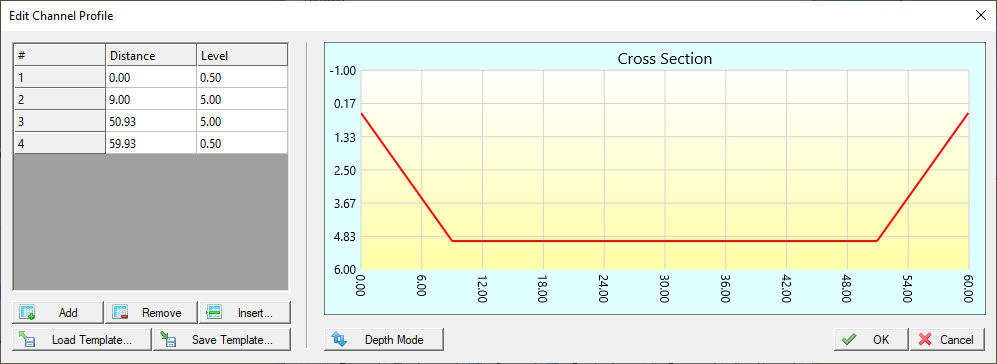
Task: Click the Cancel button label
Action: [x=957, y=340]
